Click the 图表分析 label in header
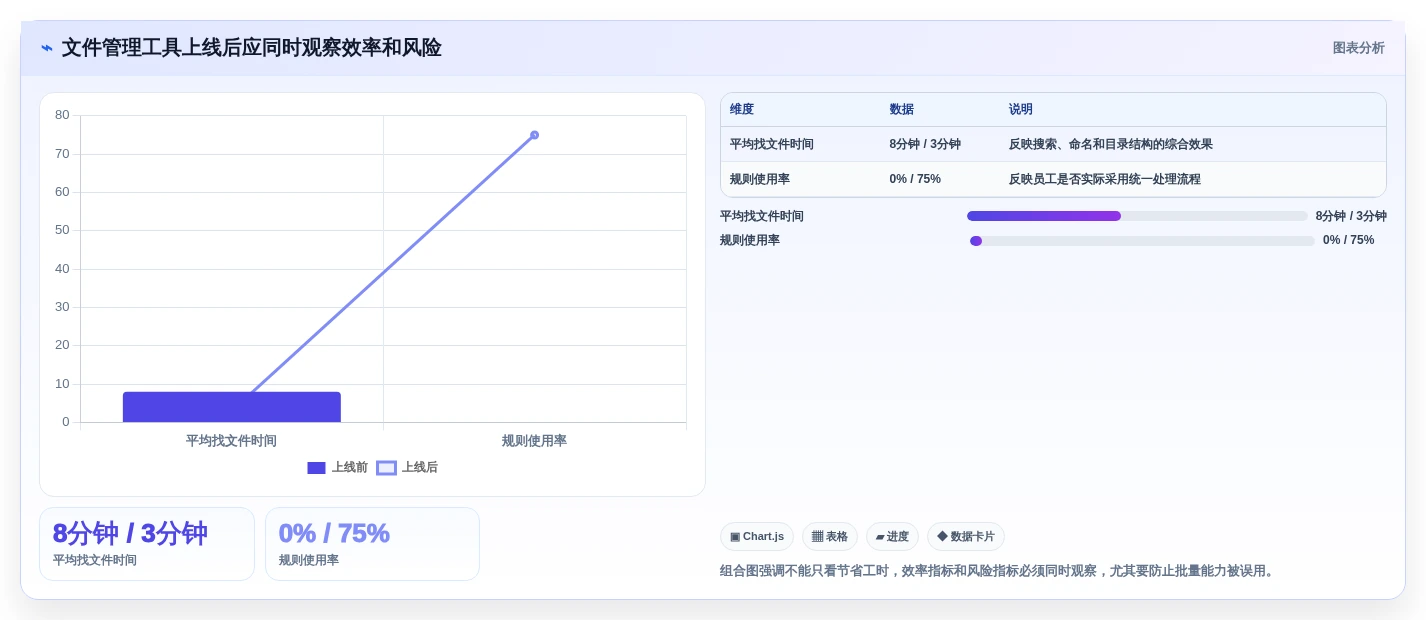Image resolution: width=1426 pixels, height=620 pixels. (1358, 48)
